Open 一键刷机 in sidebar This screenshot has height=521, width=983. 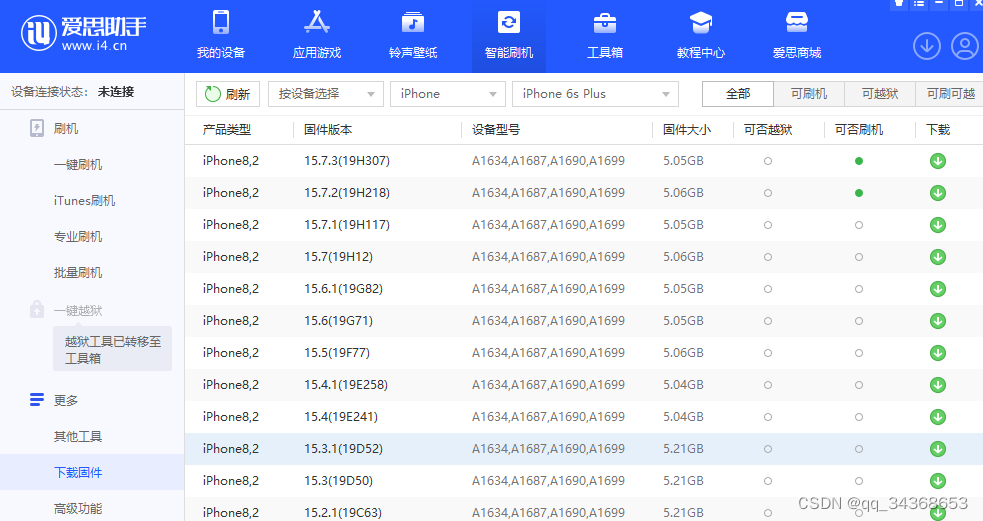click(x=78, y=165)
